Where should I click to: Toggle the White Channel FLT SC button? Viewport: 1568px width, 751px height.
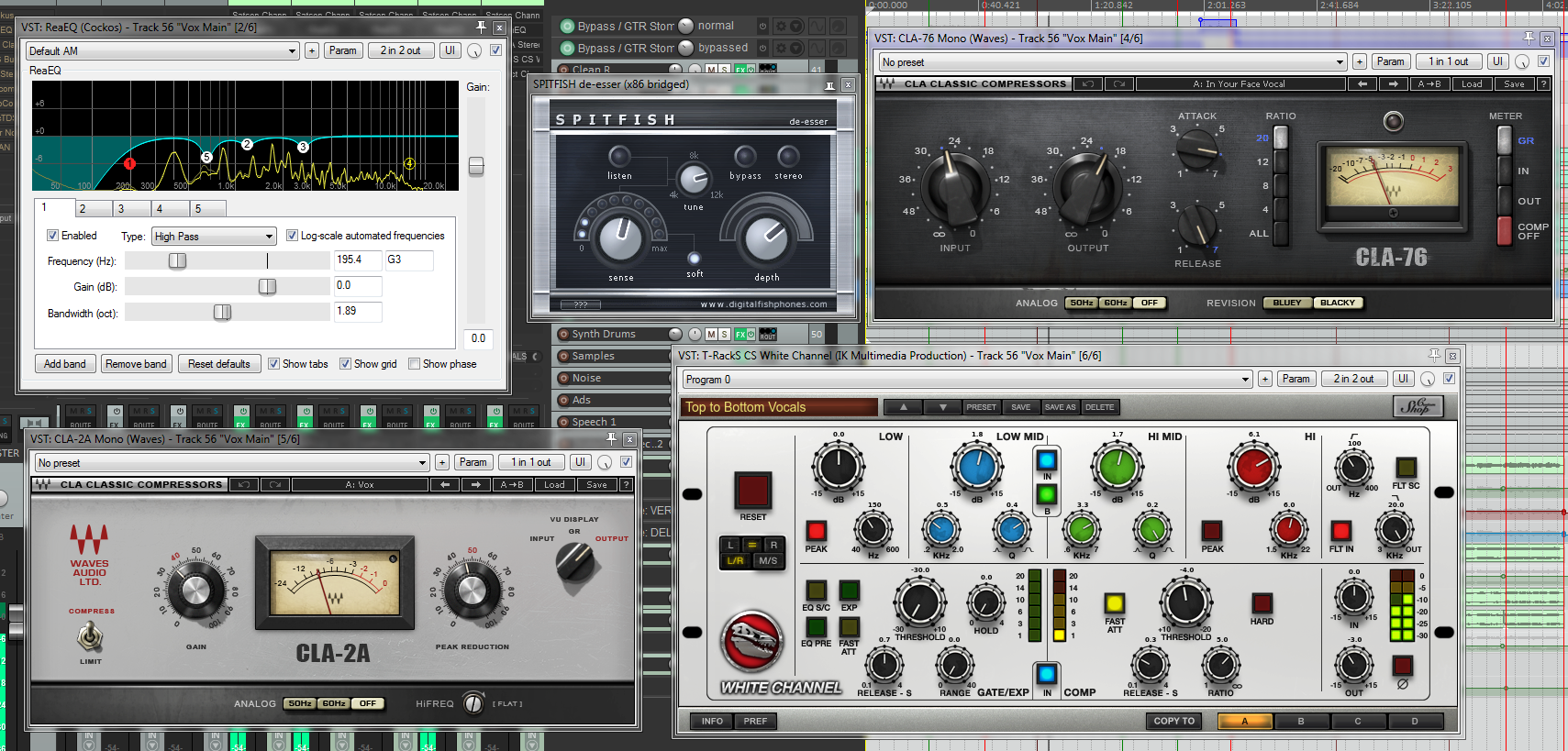click(x=1406, y=467)
